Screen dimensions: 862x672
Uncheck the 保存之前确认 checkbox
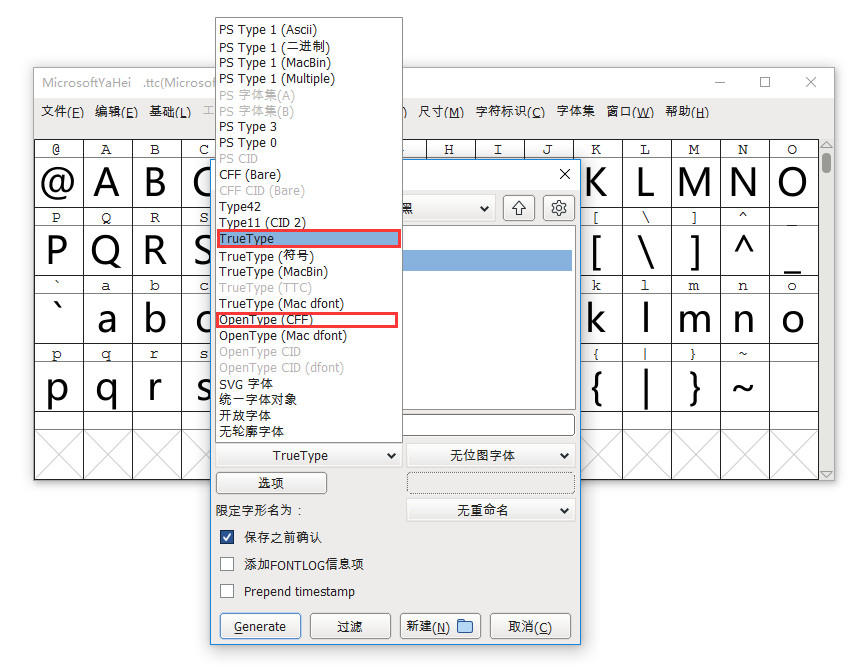click(226, 537)
